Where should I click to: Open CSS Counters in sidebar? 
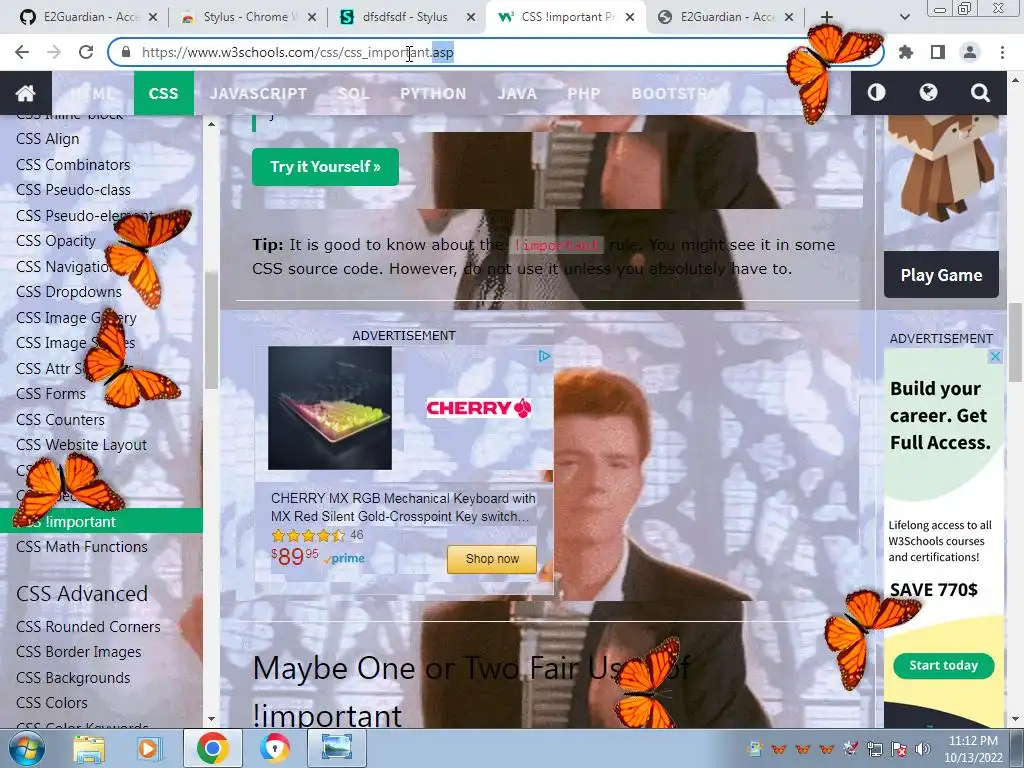60,420
